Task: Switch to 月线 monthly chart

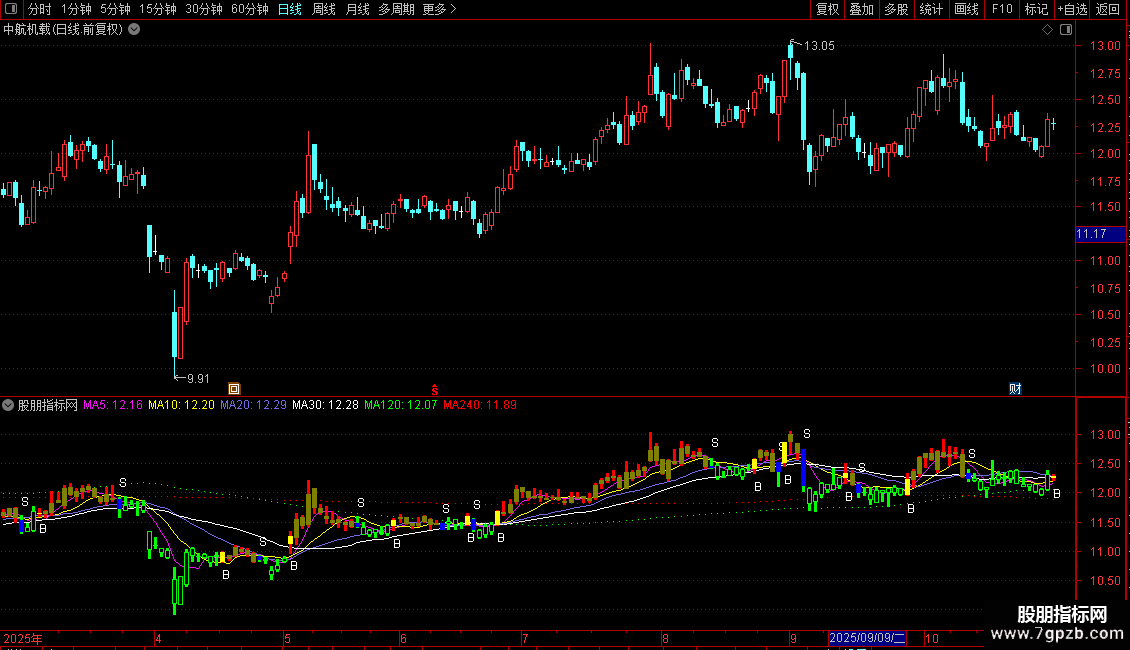Action: click(357, 9)
